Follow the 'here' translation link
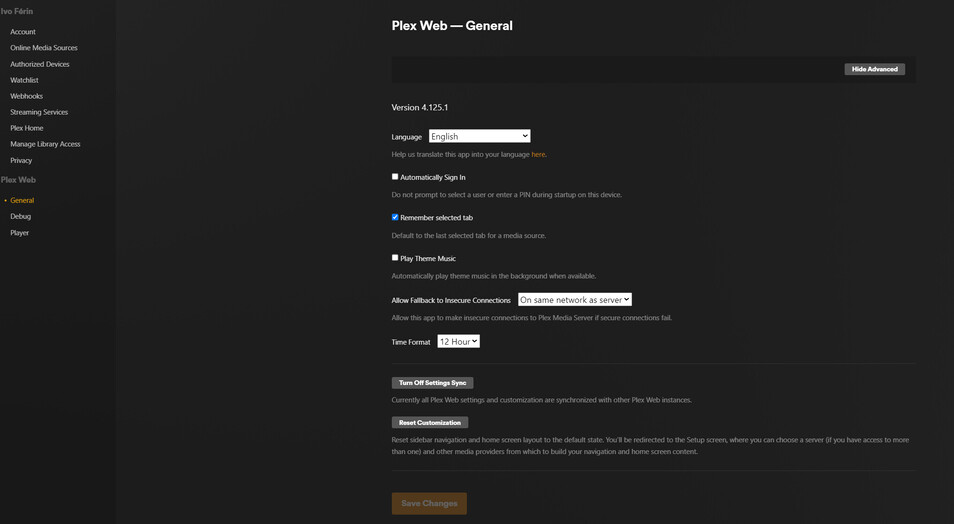954x524 pixels. tap(538, 155)
